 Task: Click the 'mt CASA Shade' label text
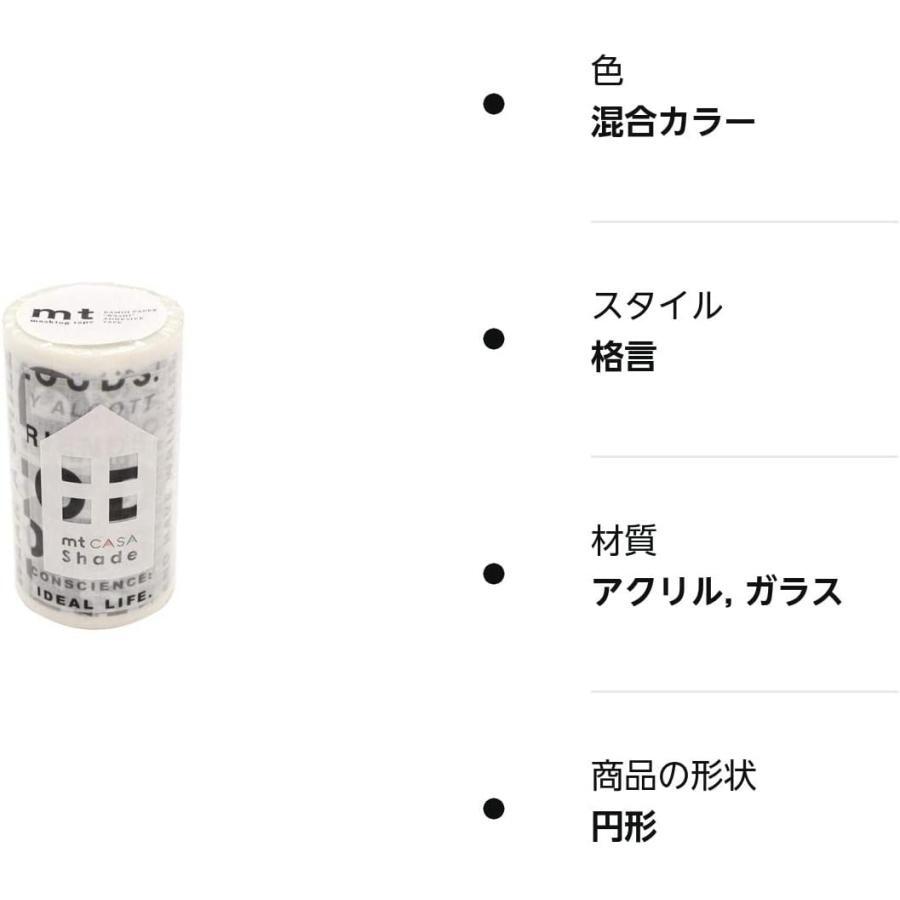pos(99,549)
